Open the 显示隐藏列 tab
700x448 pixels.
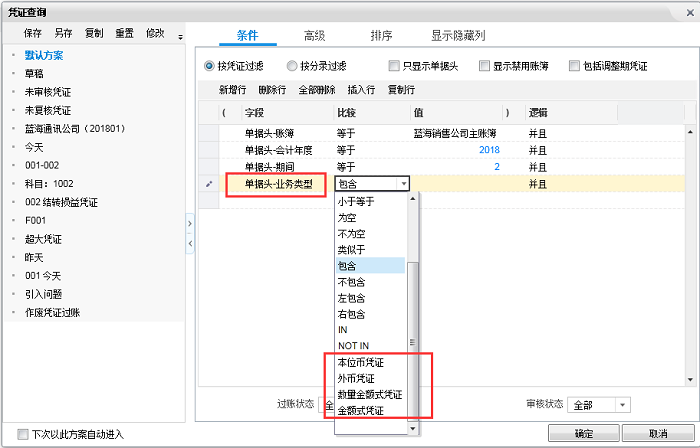point(458,35)
